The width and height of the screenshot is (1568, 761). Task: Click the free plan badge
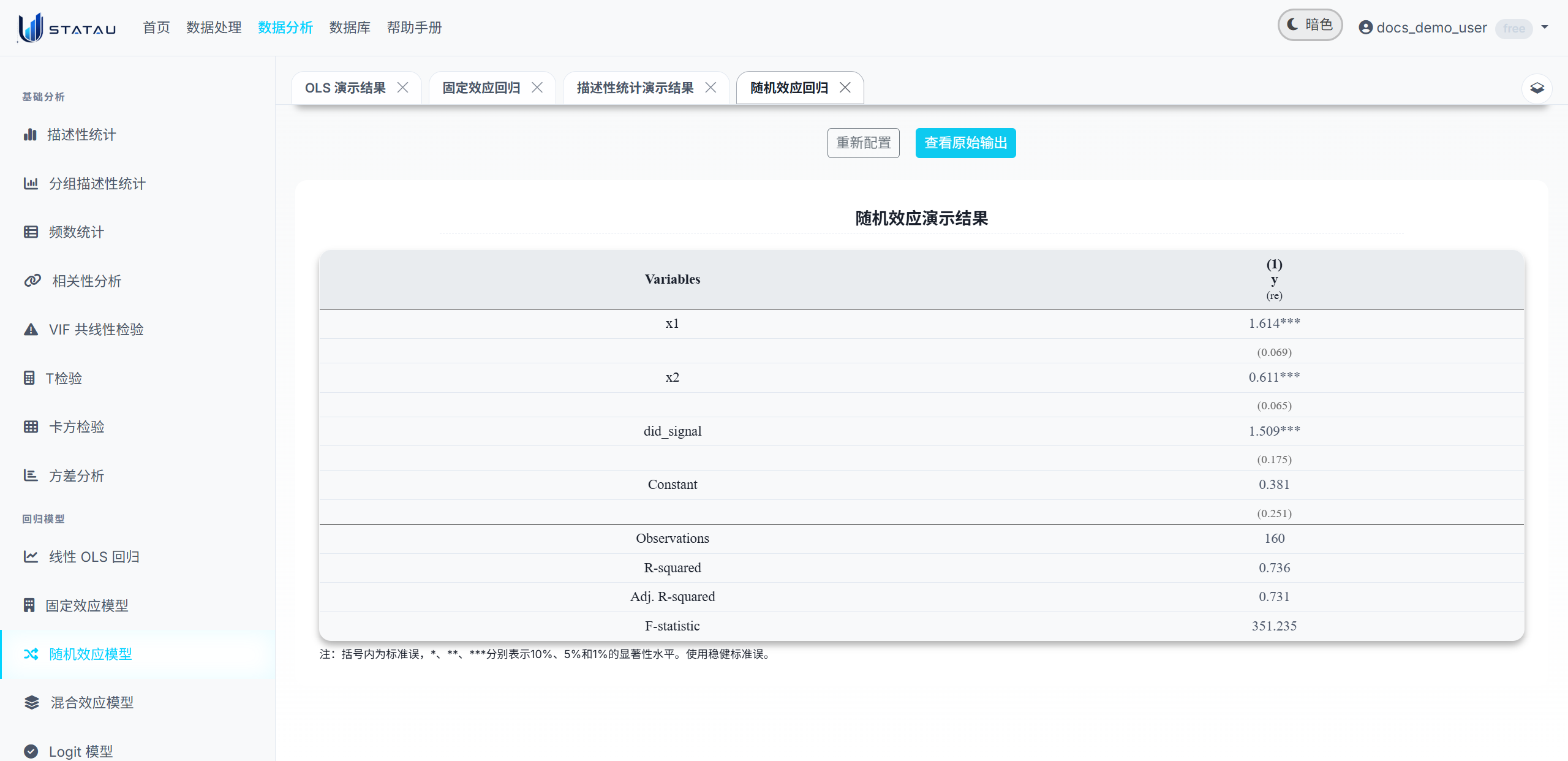point(1514,28)
